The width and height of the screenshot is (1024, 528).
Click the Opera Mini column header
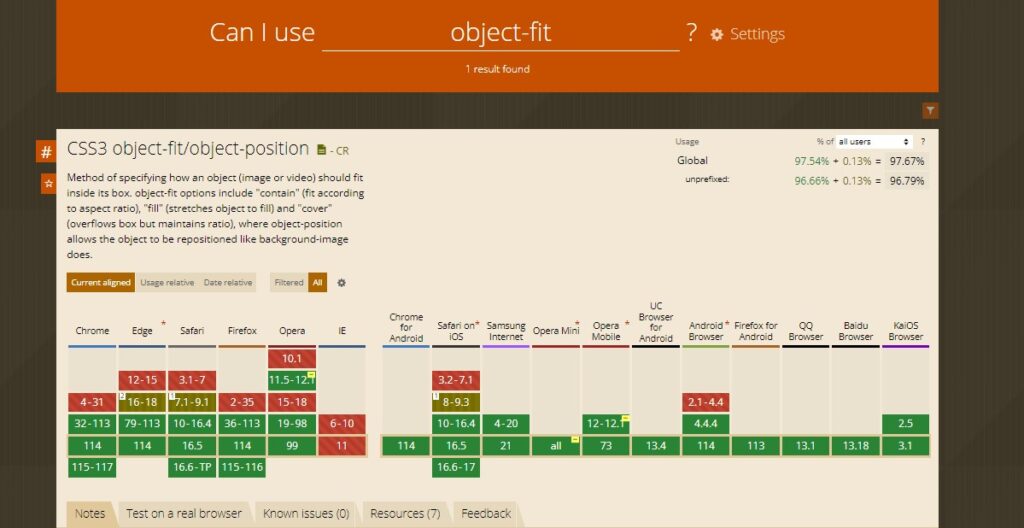point(556,331)
